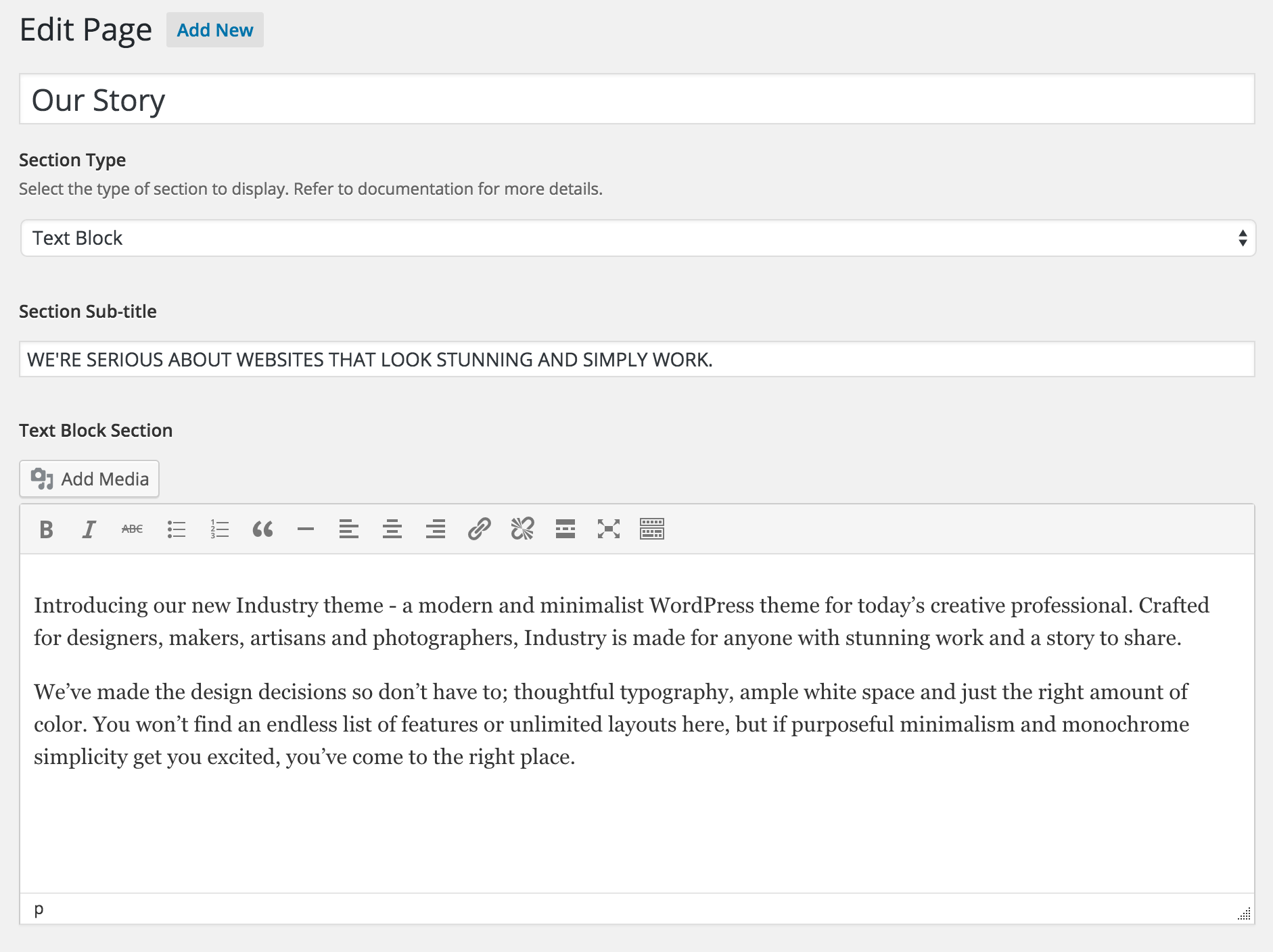Viewport: 1273px width, 952px height.
Task: Click the Section Type label
Action: pos(72,160)
